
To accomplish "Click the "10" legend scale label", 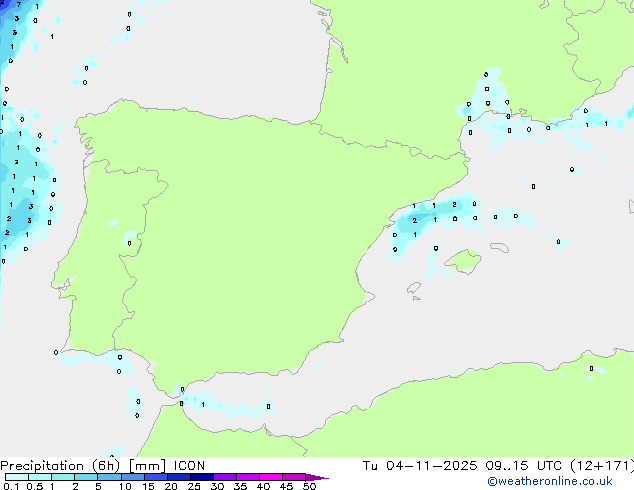I will pyautogui.click(x=125, y=486).
